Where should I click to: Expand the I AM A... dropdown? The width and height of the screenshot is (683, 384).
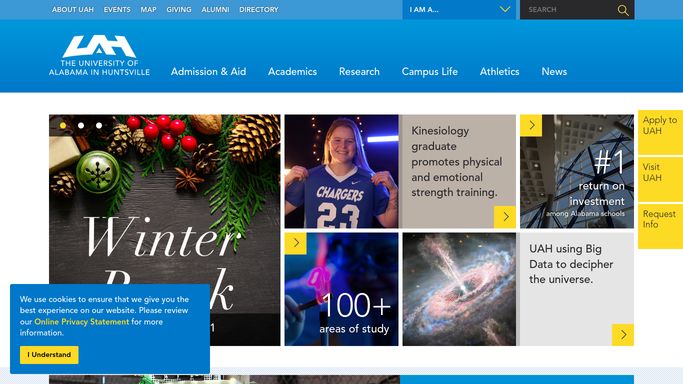pyautogui.click(x=459, y=10)
